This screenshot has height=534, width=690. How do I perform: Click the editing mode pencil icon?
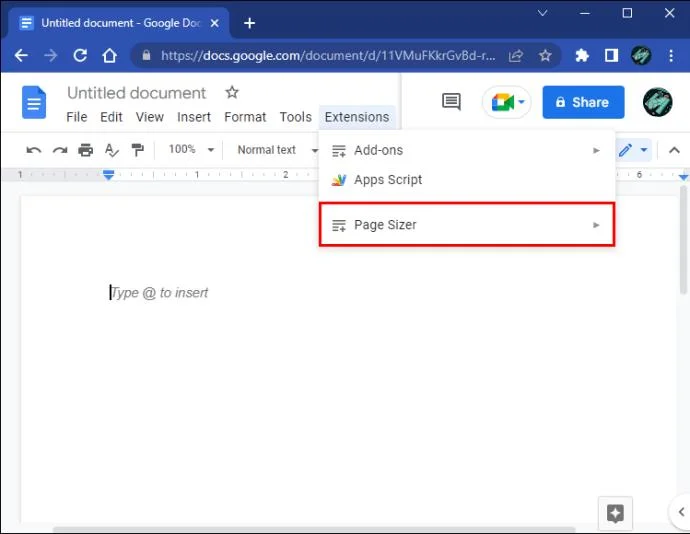pos(625,150)
